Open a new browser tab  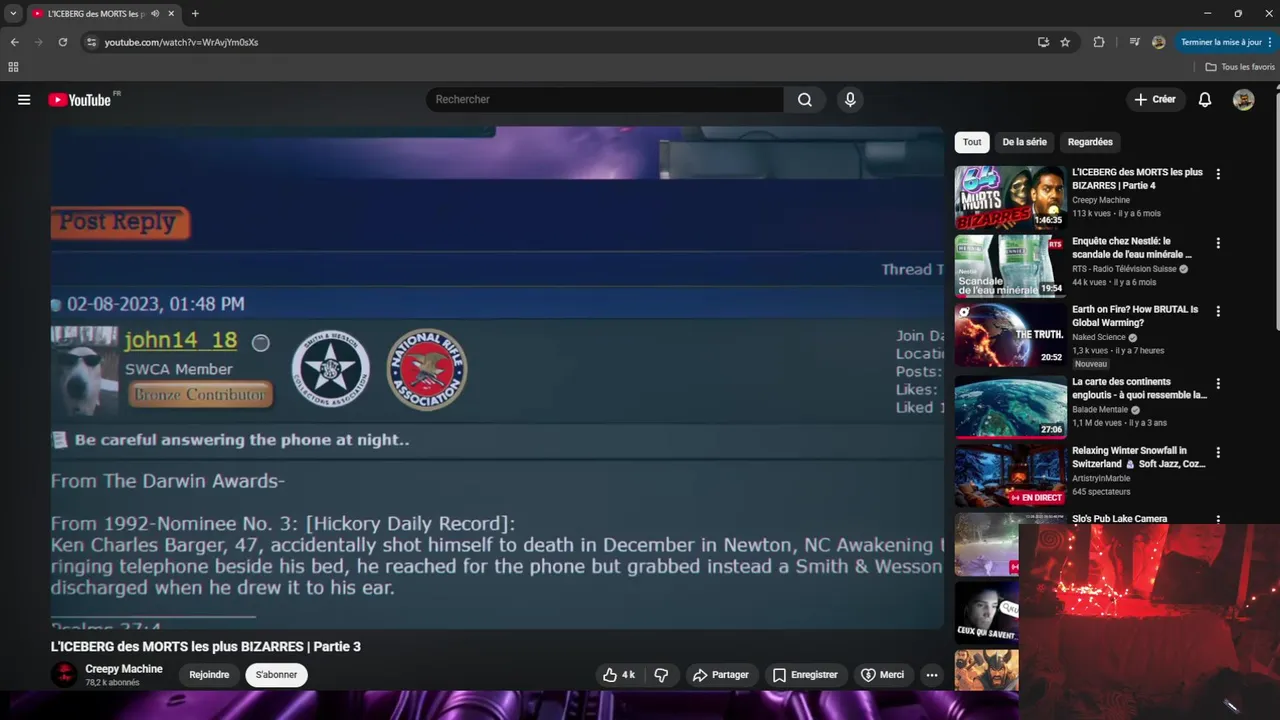click(x=195, y=13)
